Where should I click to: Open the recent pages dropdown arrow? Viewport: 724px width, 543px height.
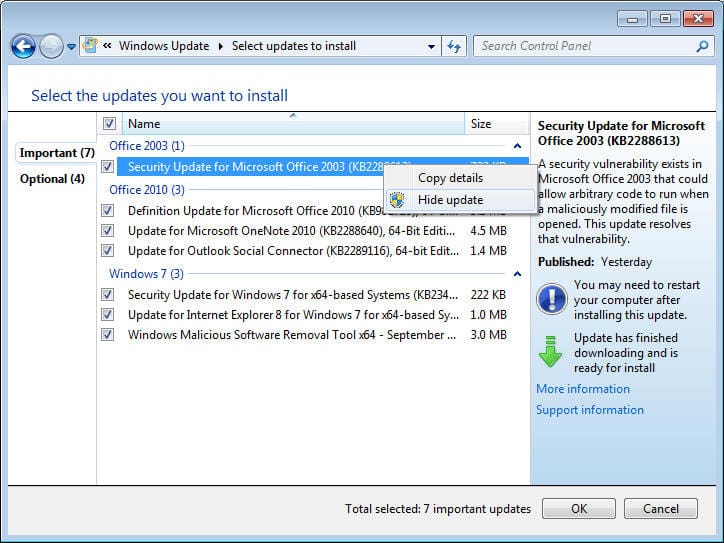pyautogui.click(x=72, y=47)
